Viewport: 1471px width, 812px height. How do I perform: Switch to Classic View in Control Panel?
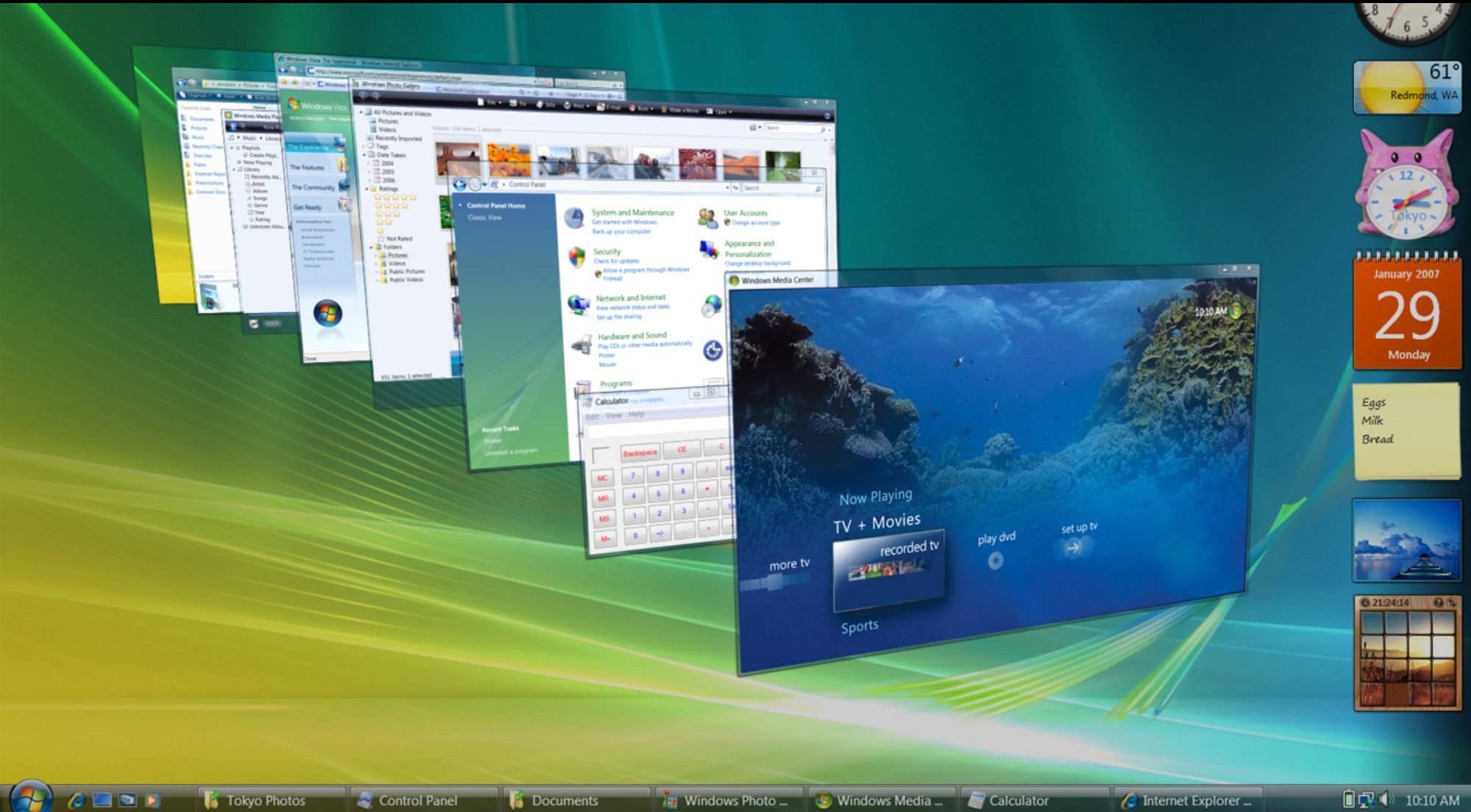(x=485, y=218)
